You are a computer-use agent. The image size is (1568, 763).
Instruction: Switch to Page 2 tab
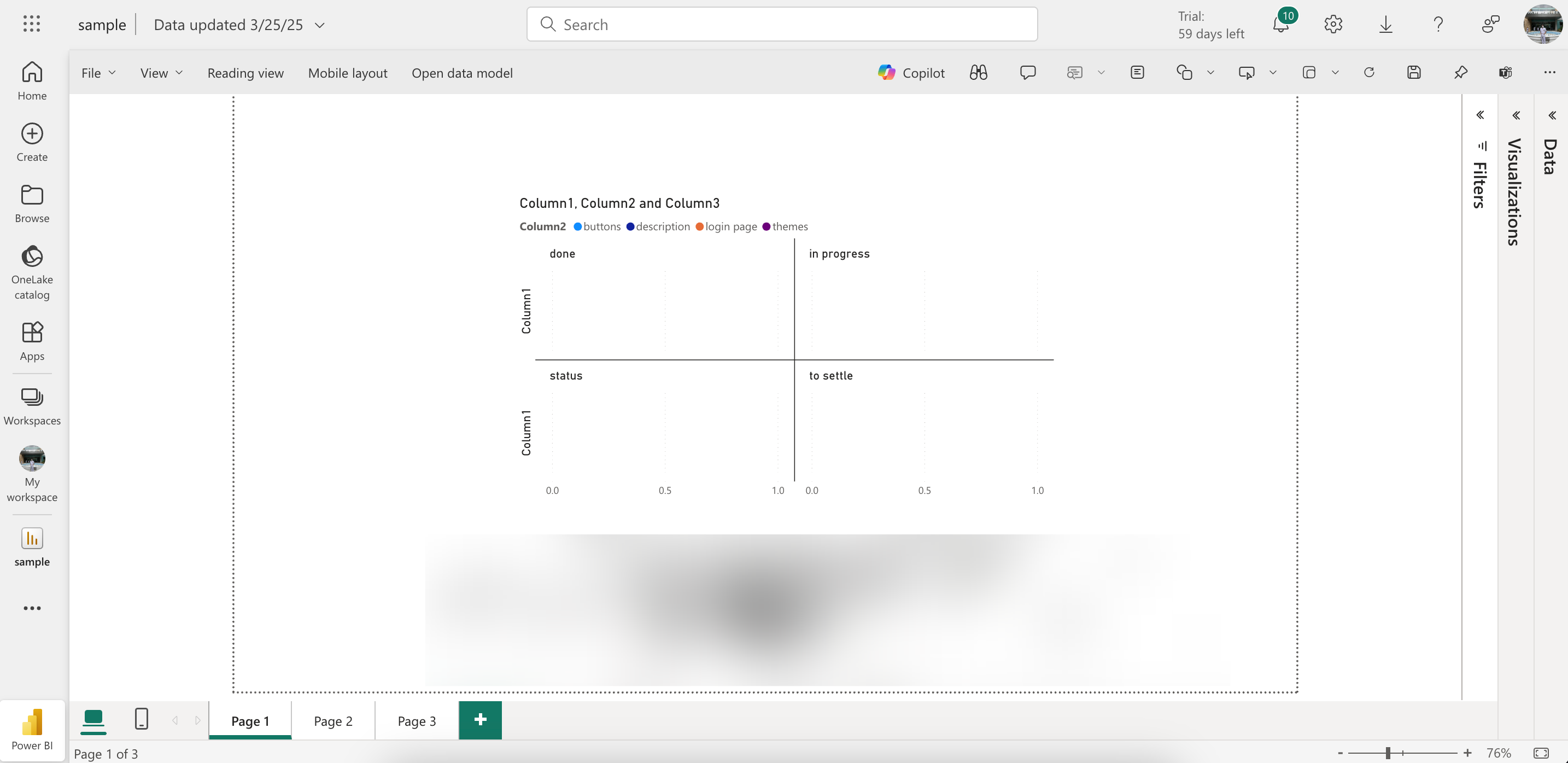(x=333, y=721)
